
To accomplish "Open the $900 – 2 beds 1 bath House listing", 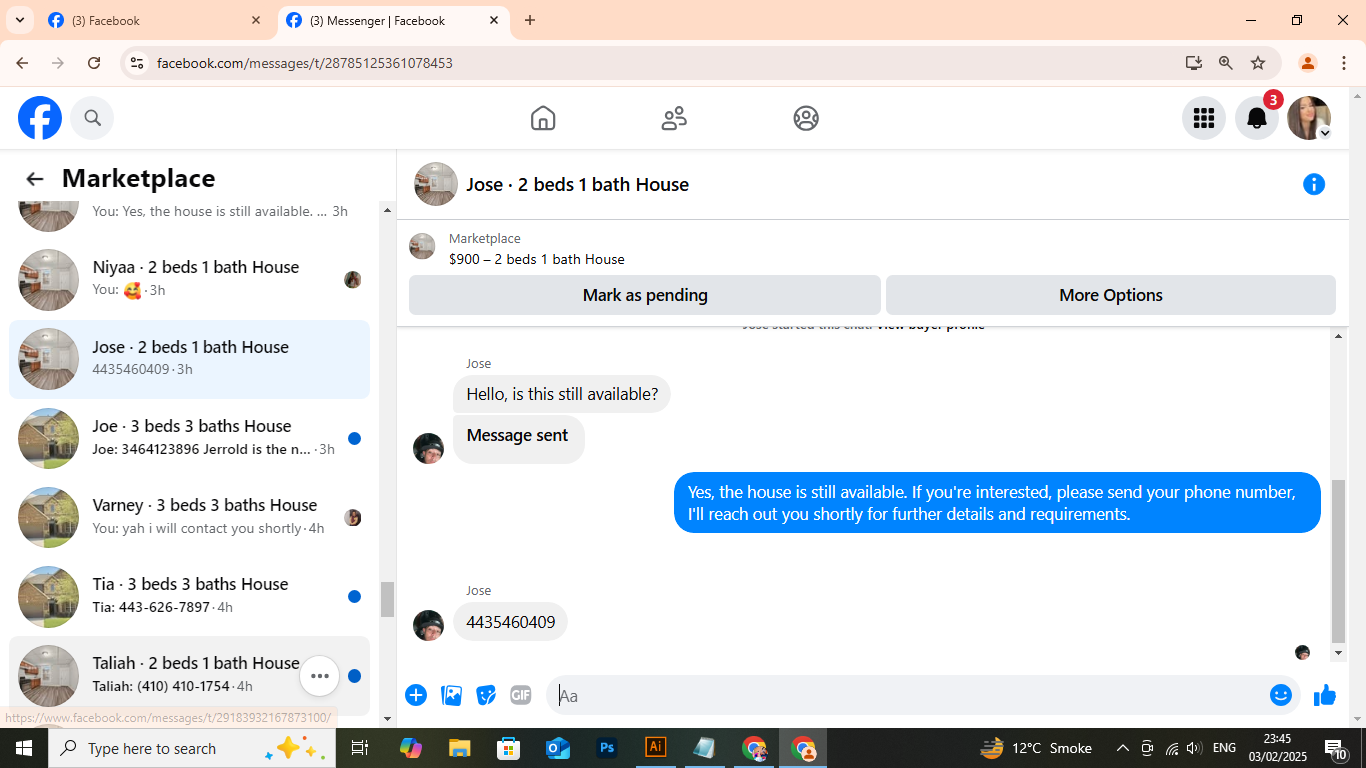I will pos(537,259).
